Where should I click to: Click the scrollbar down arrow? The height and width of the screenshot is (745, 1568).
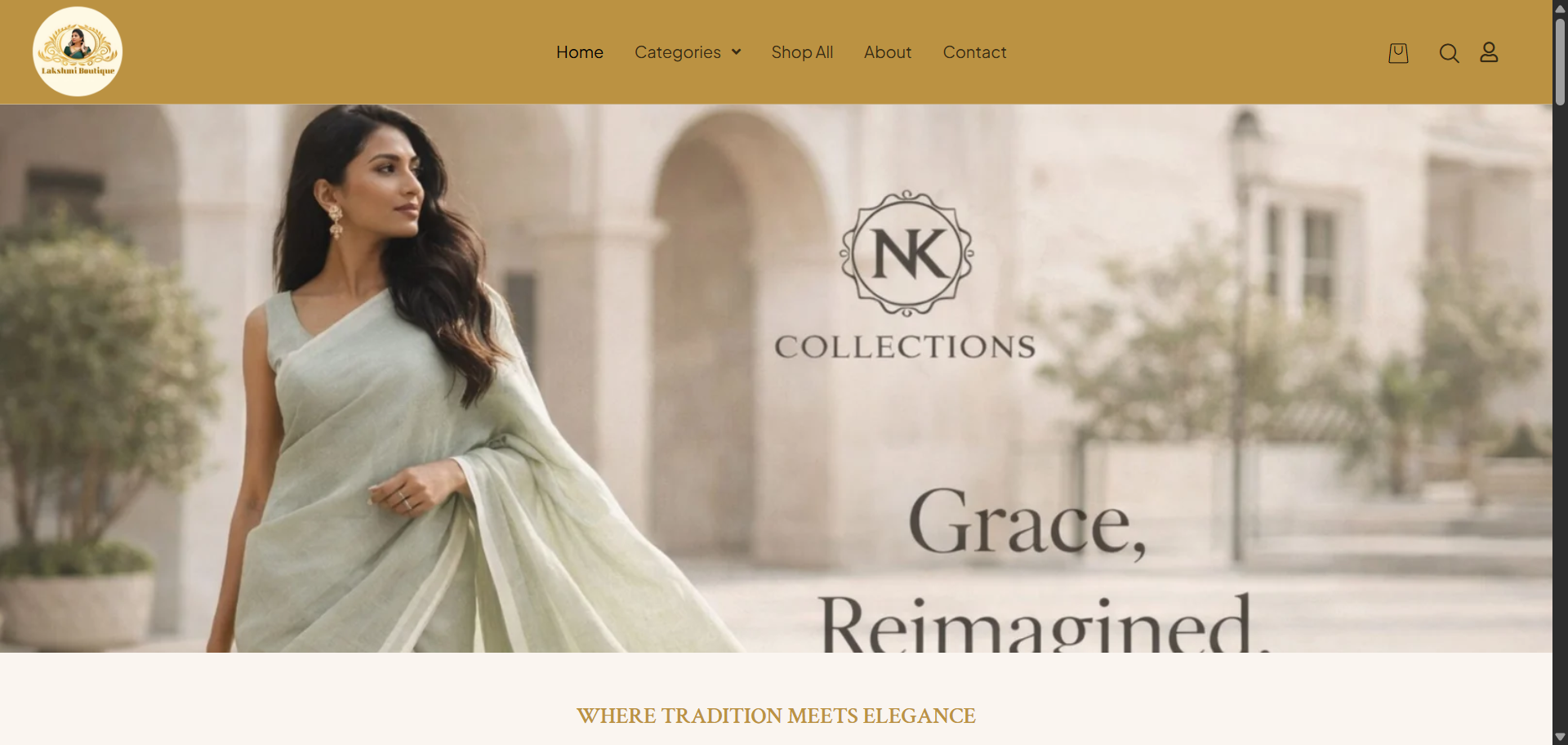1560,737
